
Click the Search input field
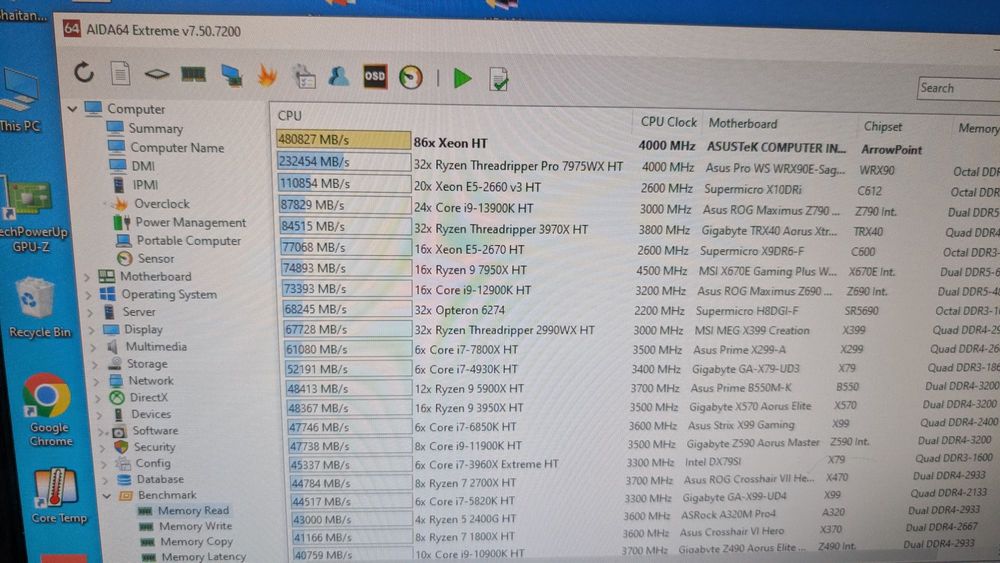[959, 88]
